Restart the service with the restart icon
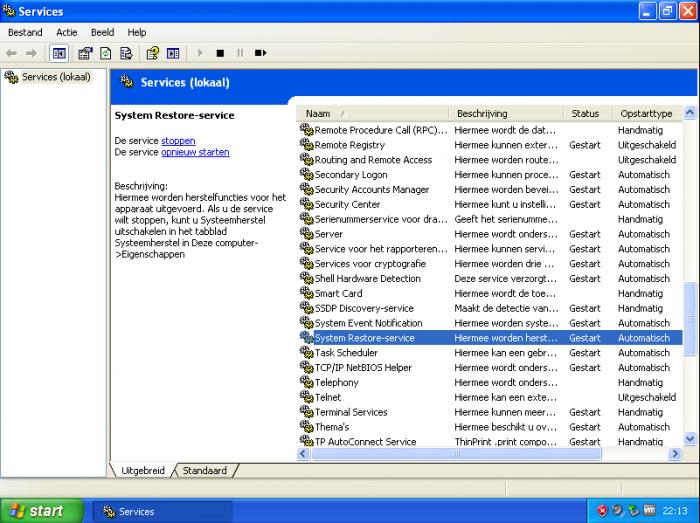 pyautogui.click(x=260, y=53)
